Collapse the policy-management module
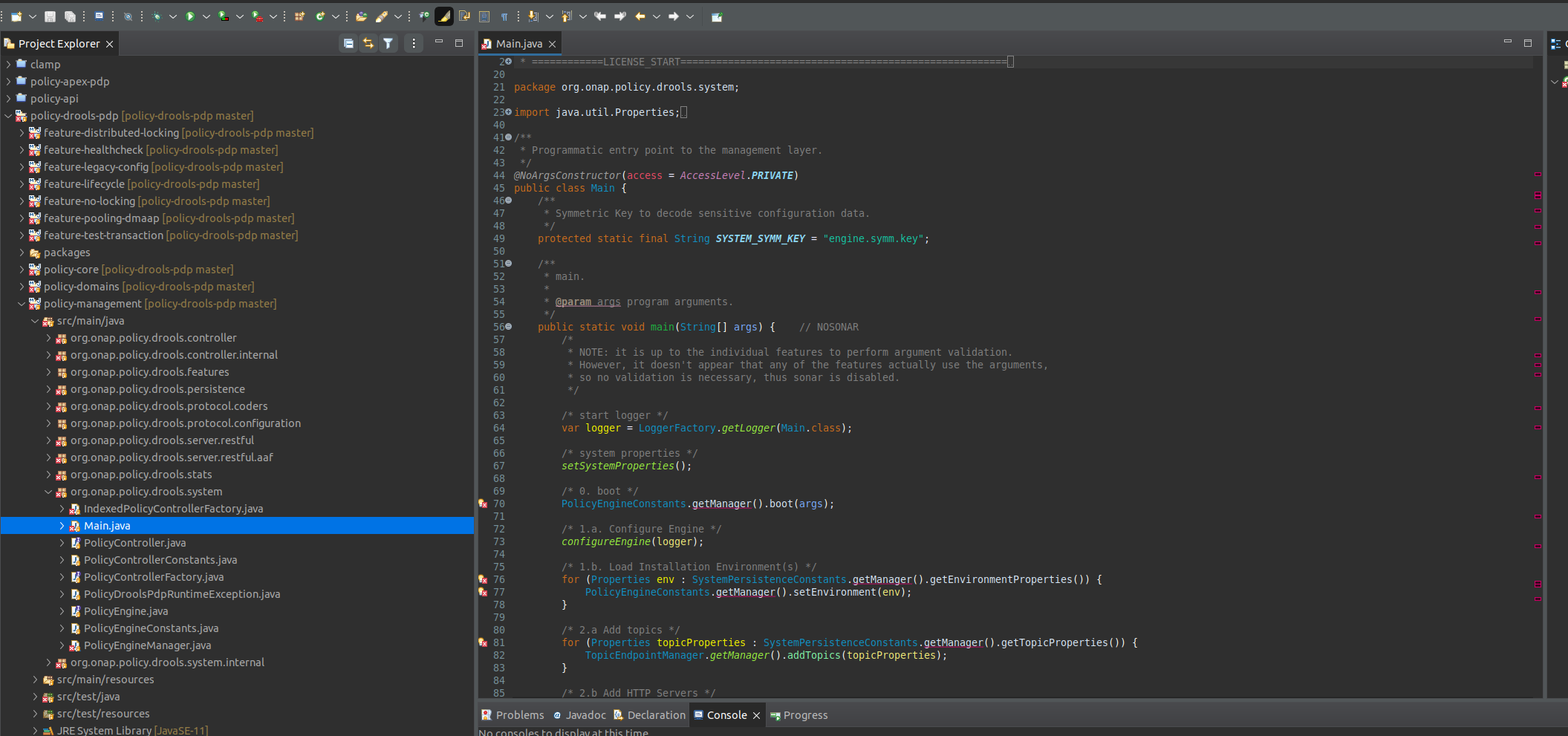 [22, 304]
